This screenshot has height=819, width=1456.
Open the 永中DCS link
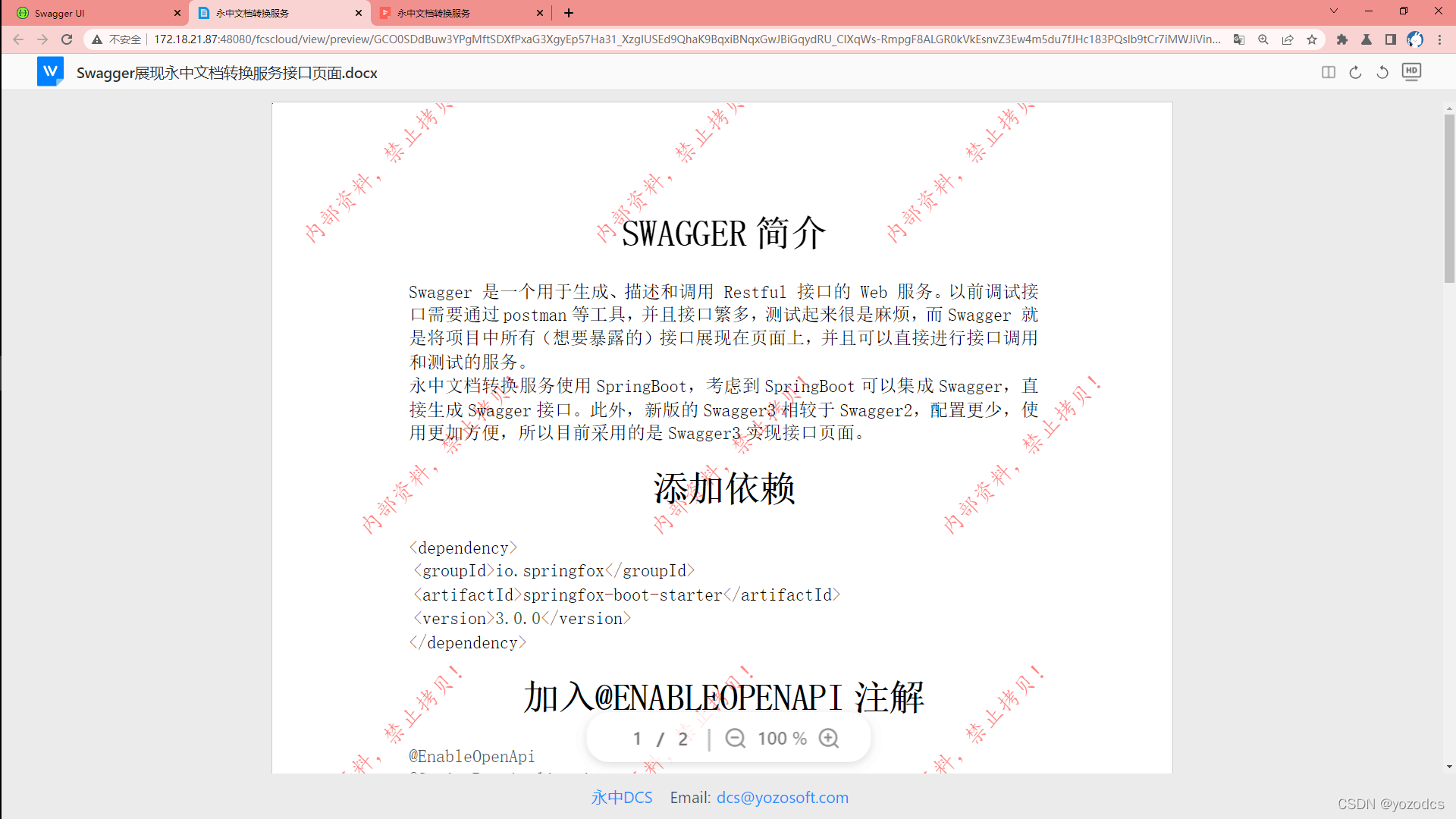[x=622, y=797]
